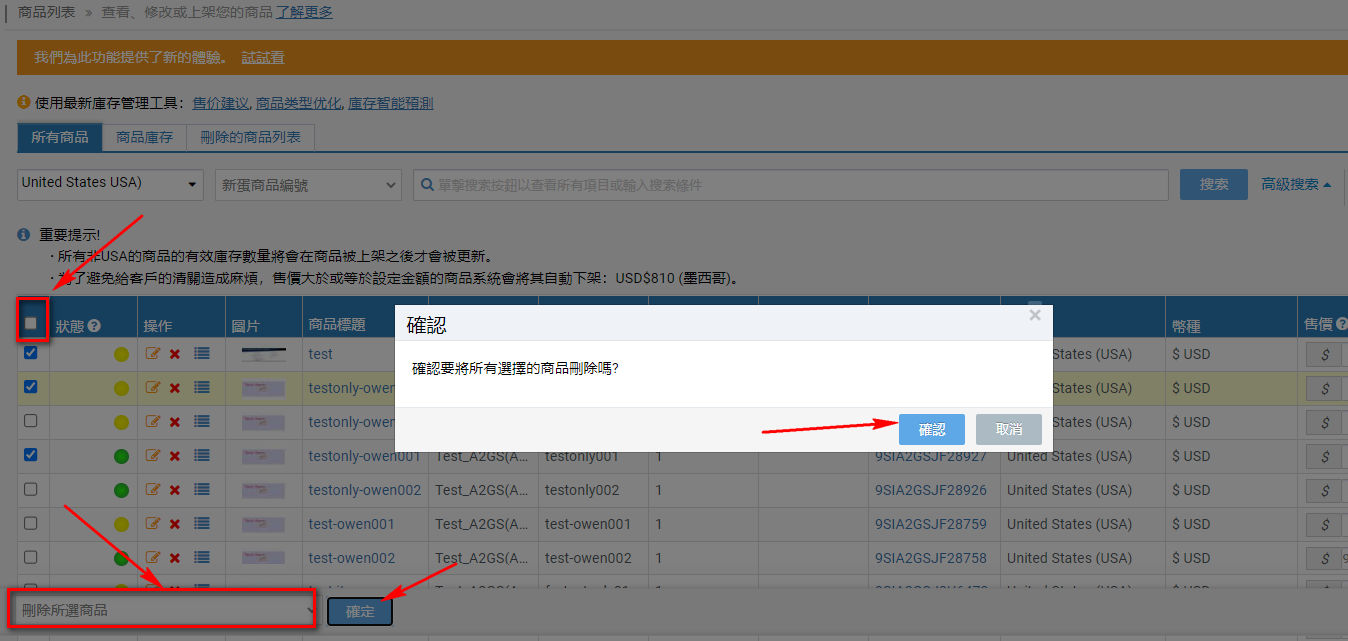Open the product image thumbnail of test row
Screen dimensions: 1348x641
pos(263,354)
